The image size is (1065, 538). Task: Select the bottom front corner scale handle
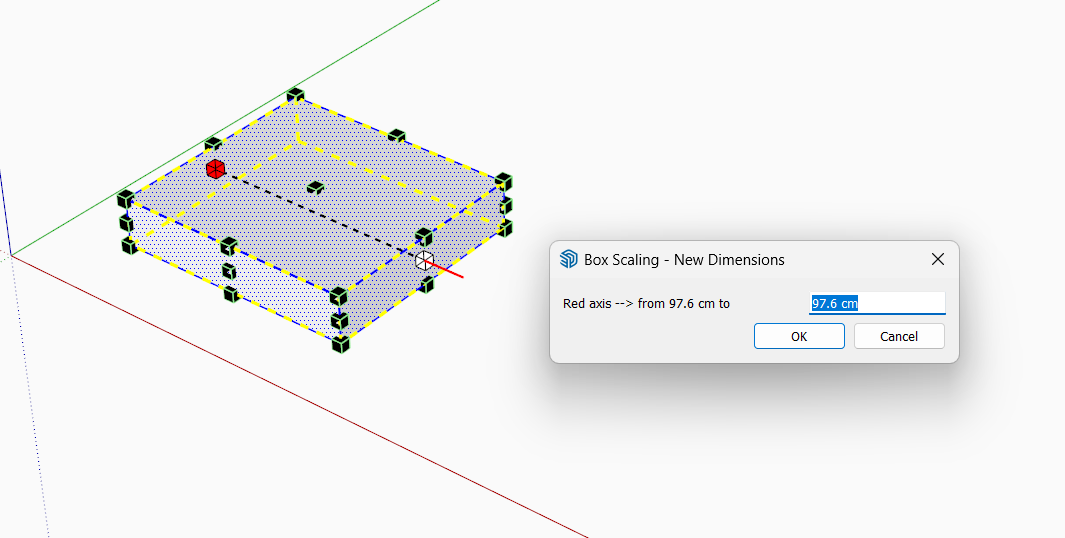340,344
